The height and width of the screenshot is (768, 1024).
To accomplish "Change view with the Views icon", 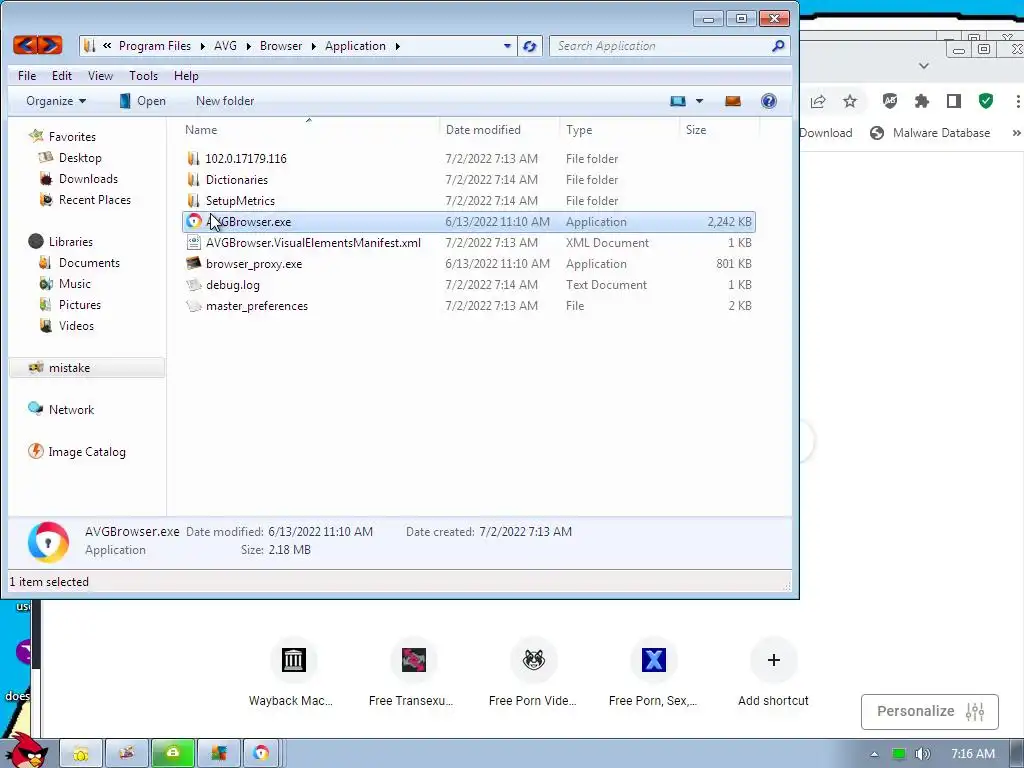I will point(678,101).
